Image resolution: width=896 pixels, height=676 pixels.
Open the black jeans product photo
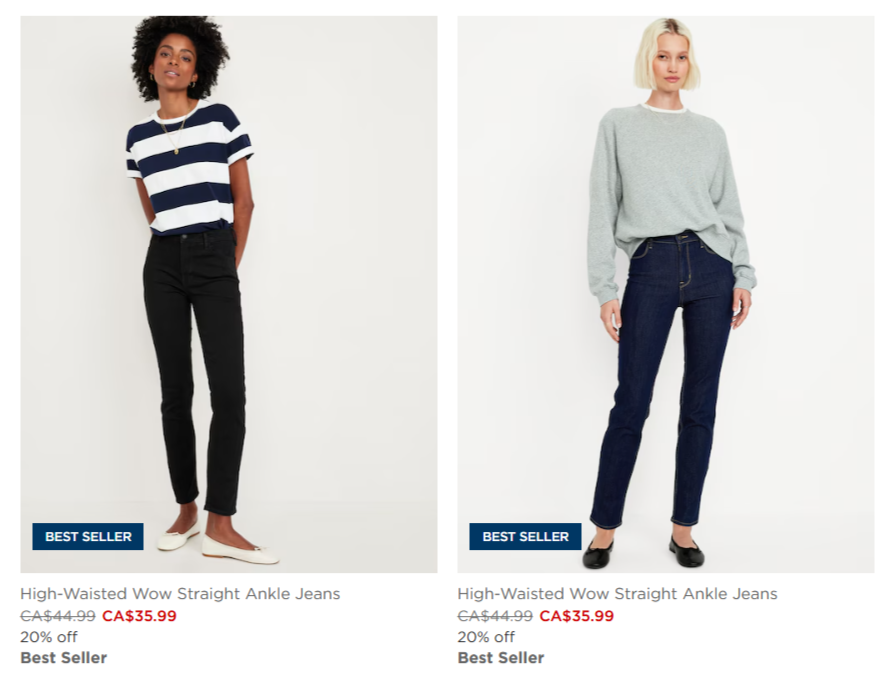point(229,294)
